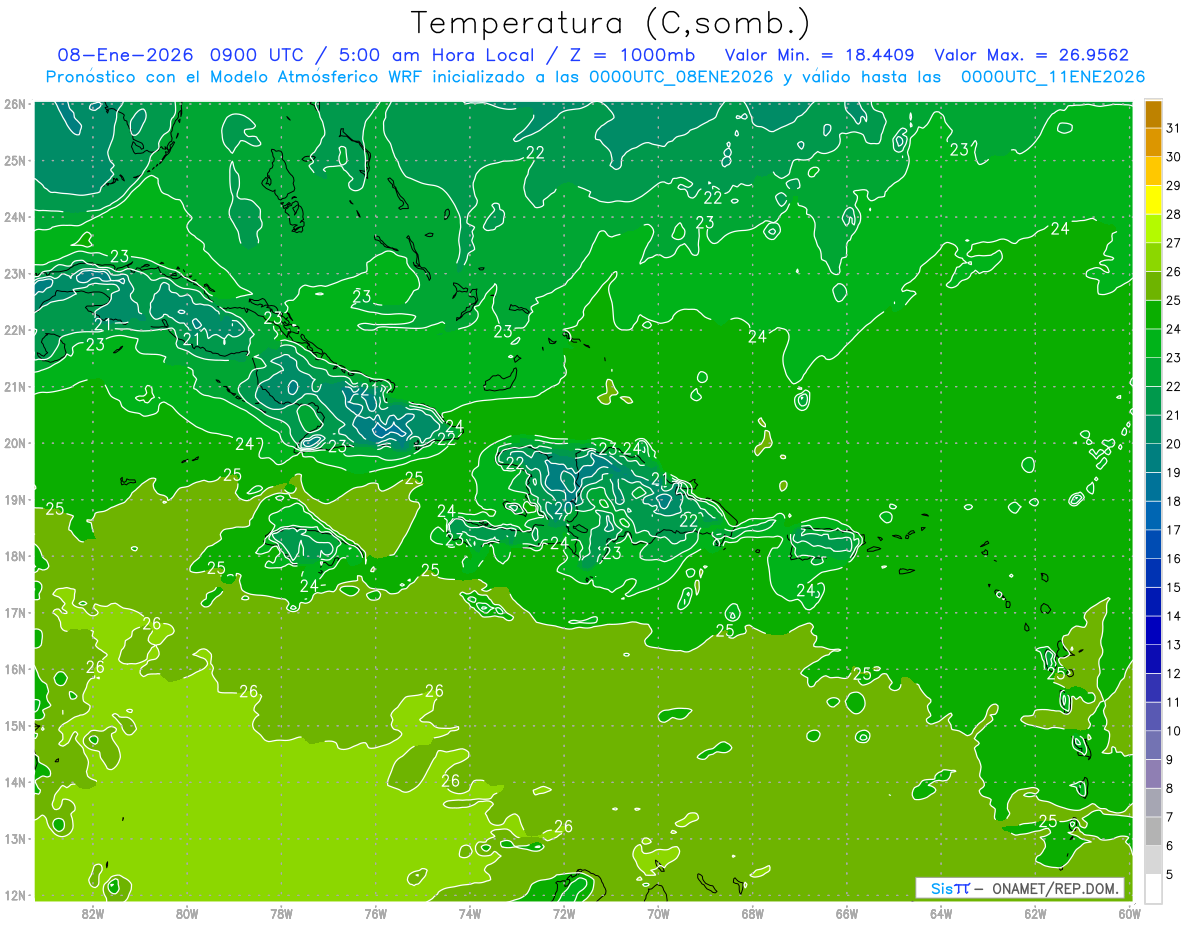The height and width of the screenshot is (927, 1200).
Task: Click the "22N" latitude axis label
Action: 14,330
